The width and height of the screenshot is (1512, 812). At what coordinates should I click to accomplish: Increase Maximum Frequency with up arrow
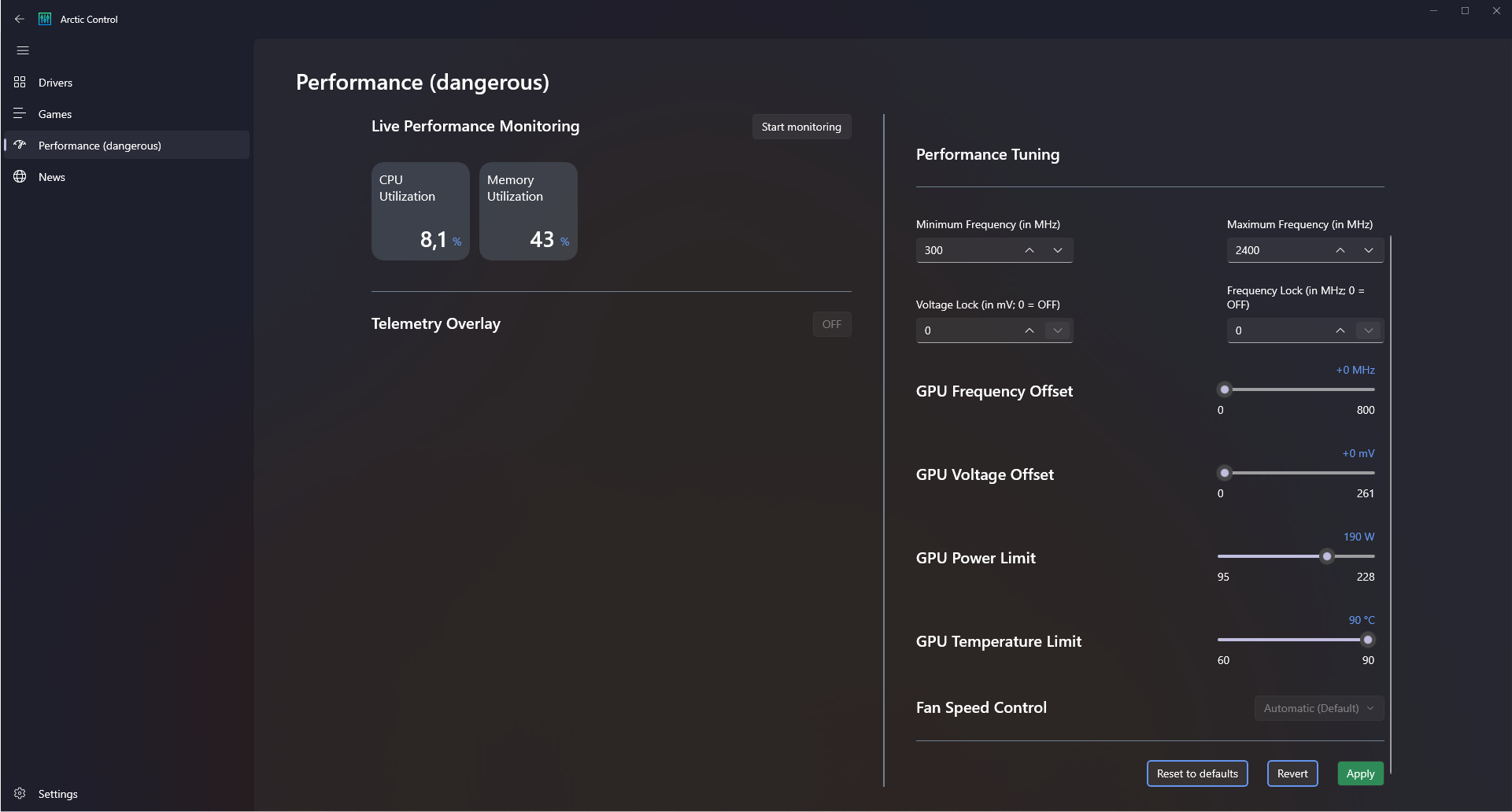(1340, 250)
